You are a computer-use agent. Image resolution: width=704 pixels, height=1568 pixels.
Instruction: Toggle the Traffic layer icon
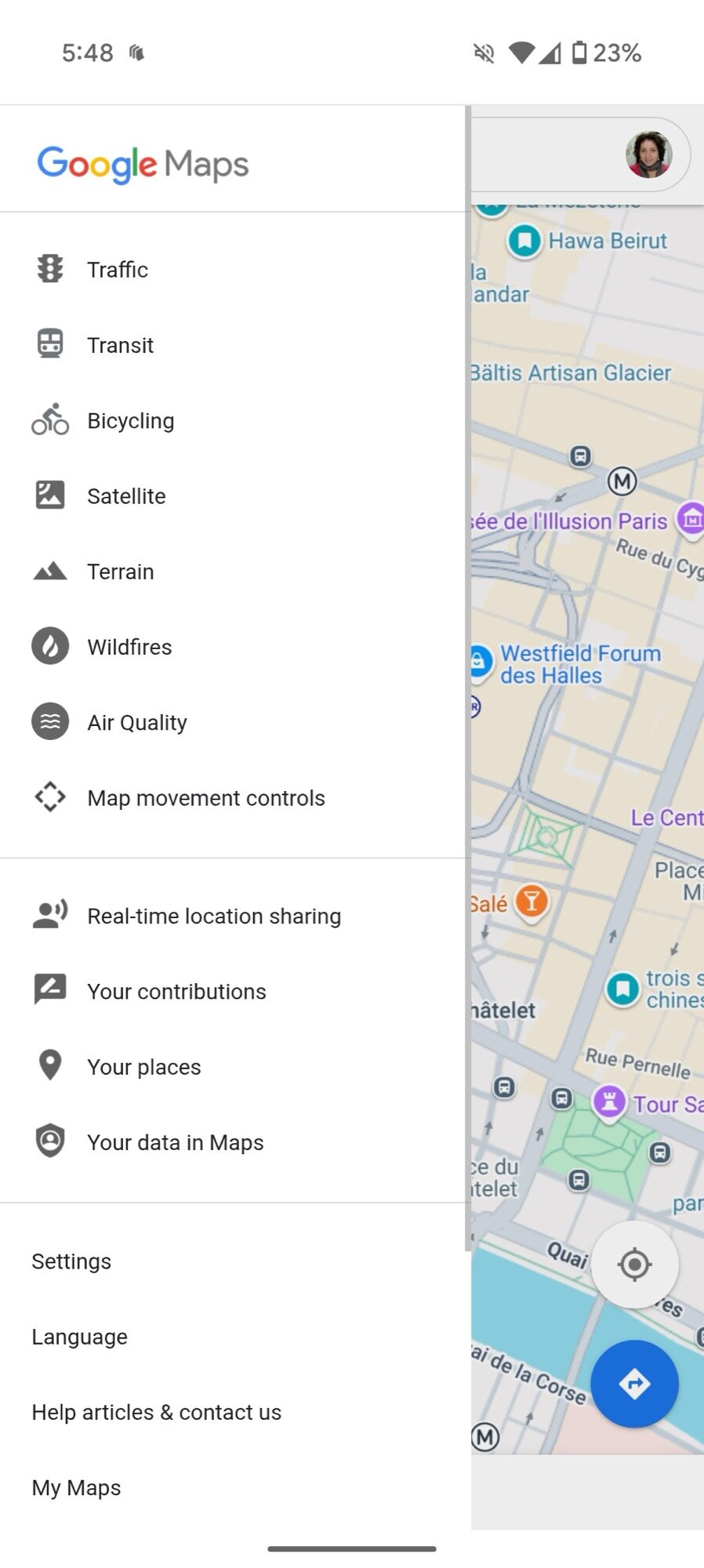click(x=50, y=269)
